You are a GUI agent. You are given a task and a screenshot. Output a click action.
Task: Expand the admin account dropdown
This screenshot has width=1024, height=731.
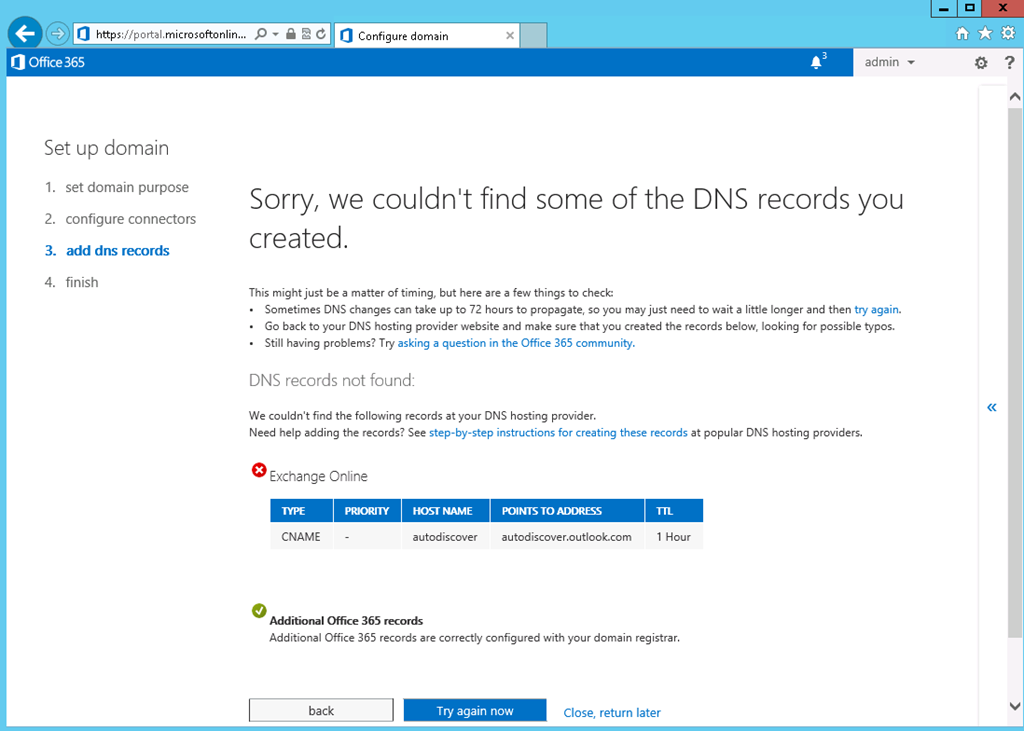tap(889, 62)
